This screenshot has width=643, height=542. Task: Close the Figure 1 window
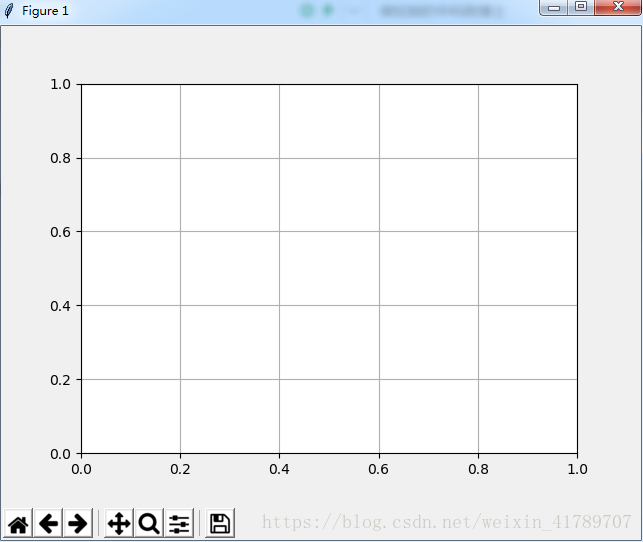click(x=618, y=7)
